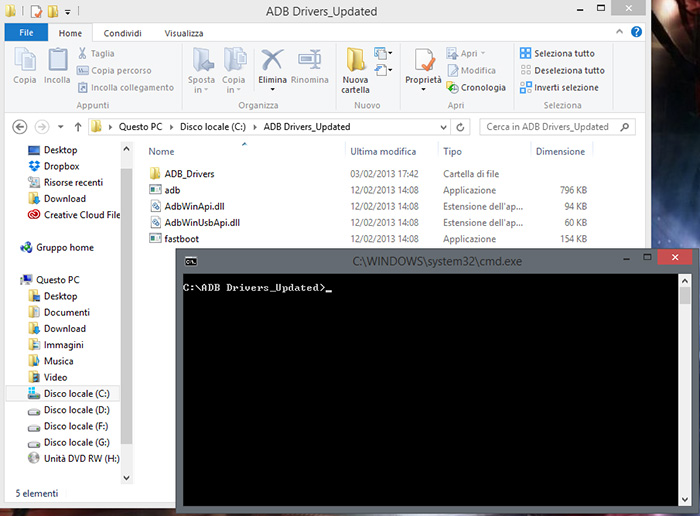The width and height of the screenshot is (700, 516).
Task: Collapse the ribbon with the chevron
Action: [x=619, y=32]
